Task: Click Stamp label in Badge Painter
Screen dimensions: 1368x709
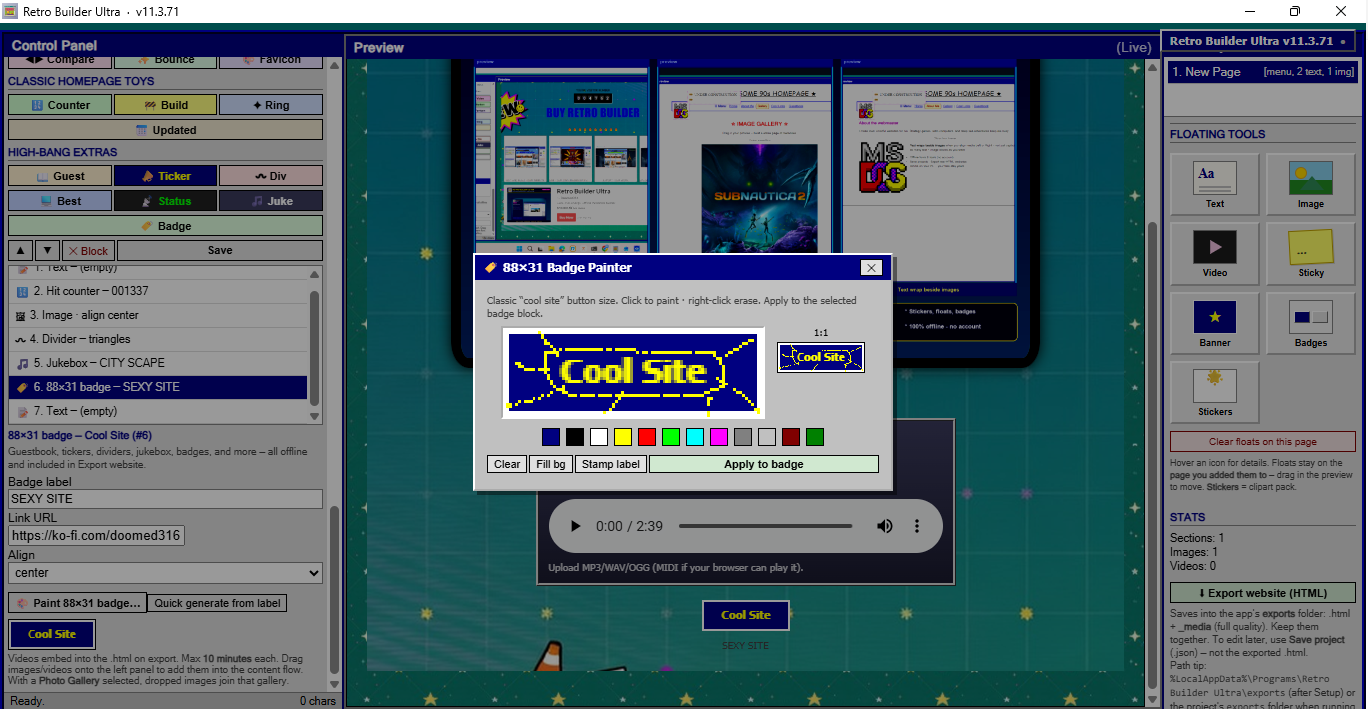Action: tap(611, 464)
